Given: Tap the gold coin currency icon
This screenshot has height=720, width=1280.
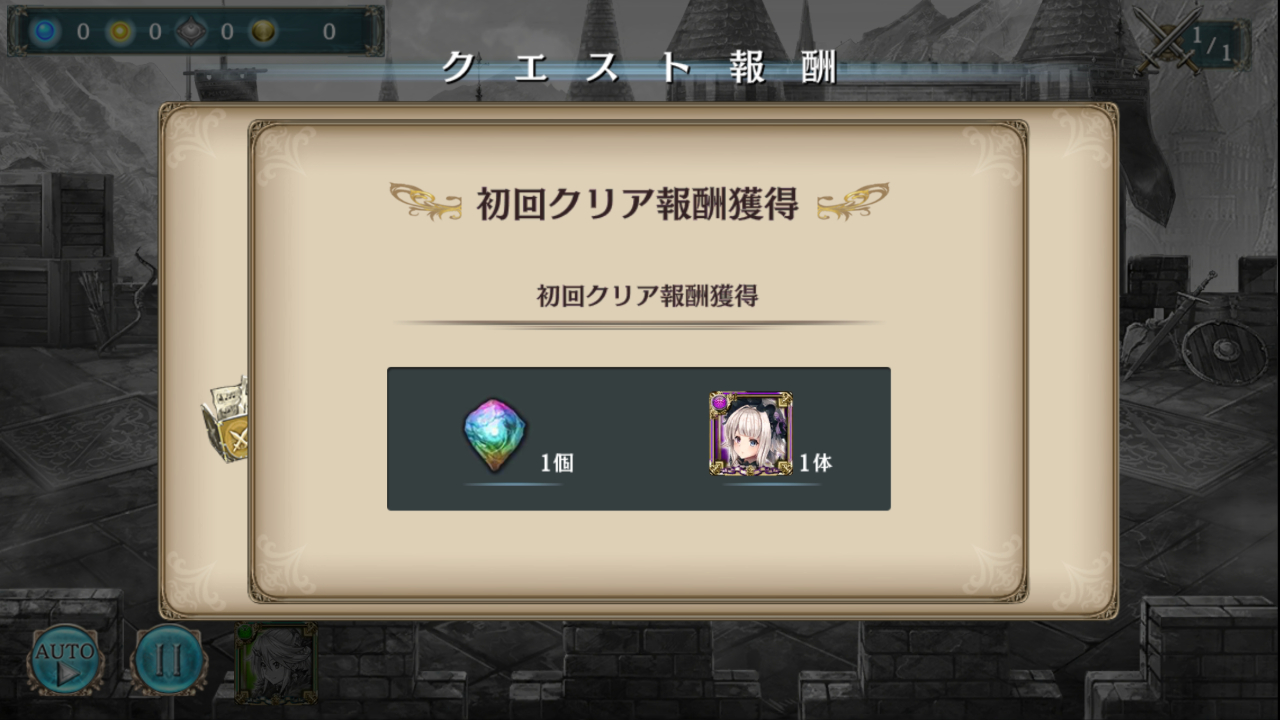Looking at the screenshot, I should 120,31.
